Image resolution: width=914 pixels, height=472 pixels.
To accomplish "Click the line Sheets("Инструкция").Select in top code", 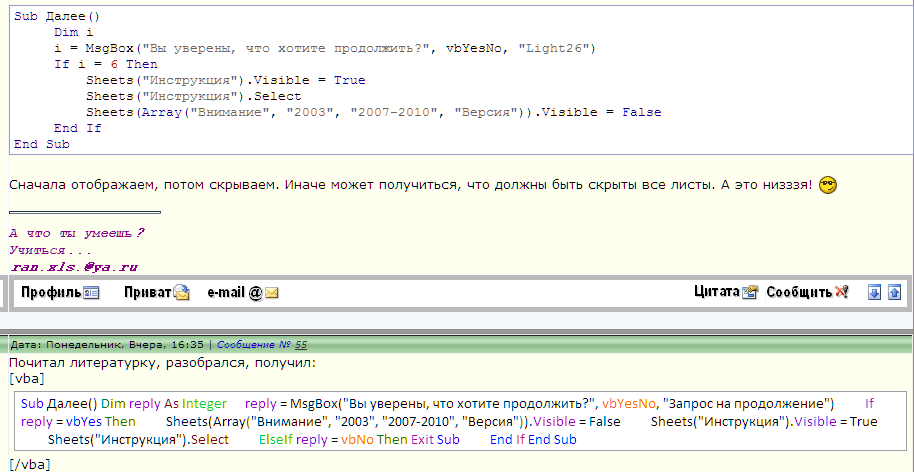I will pos(194,96).
